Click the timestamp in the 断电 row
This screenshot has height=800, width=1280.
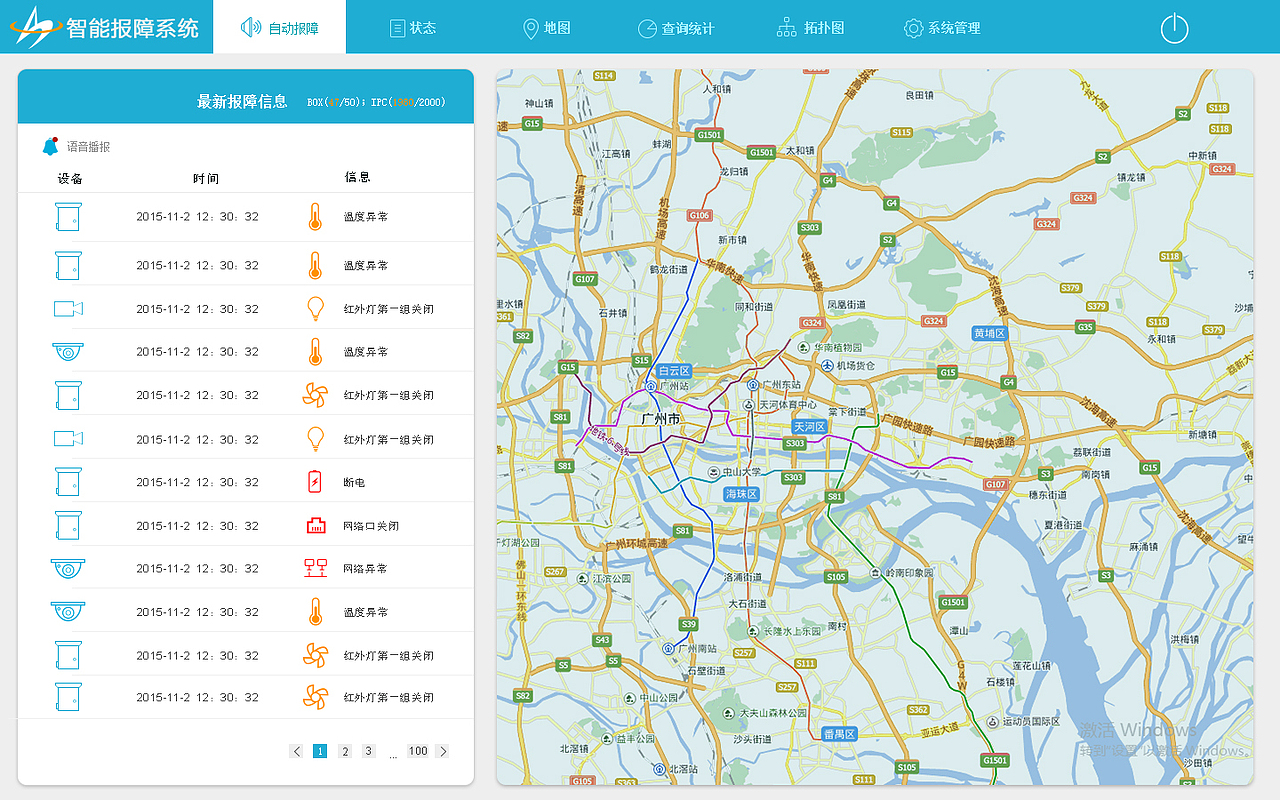coord(197,483)
